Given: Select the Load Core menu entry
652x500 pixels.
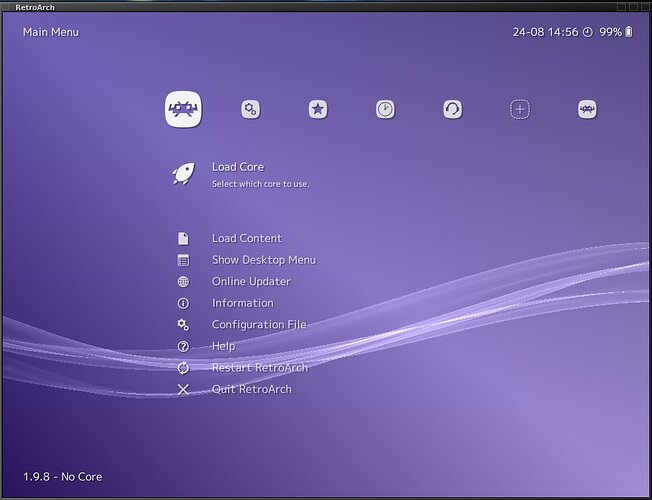Looking at the screenshot, I should pos(238,167).
